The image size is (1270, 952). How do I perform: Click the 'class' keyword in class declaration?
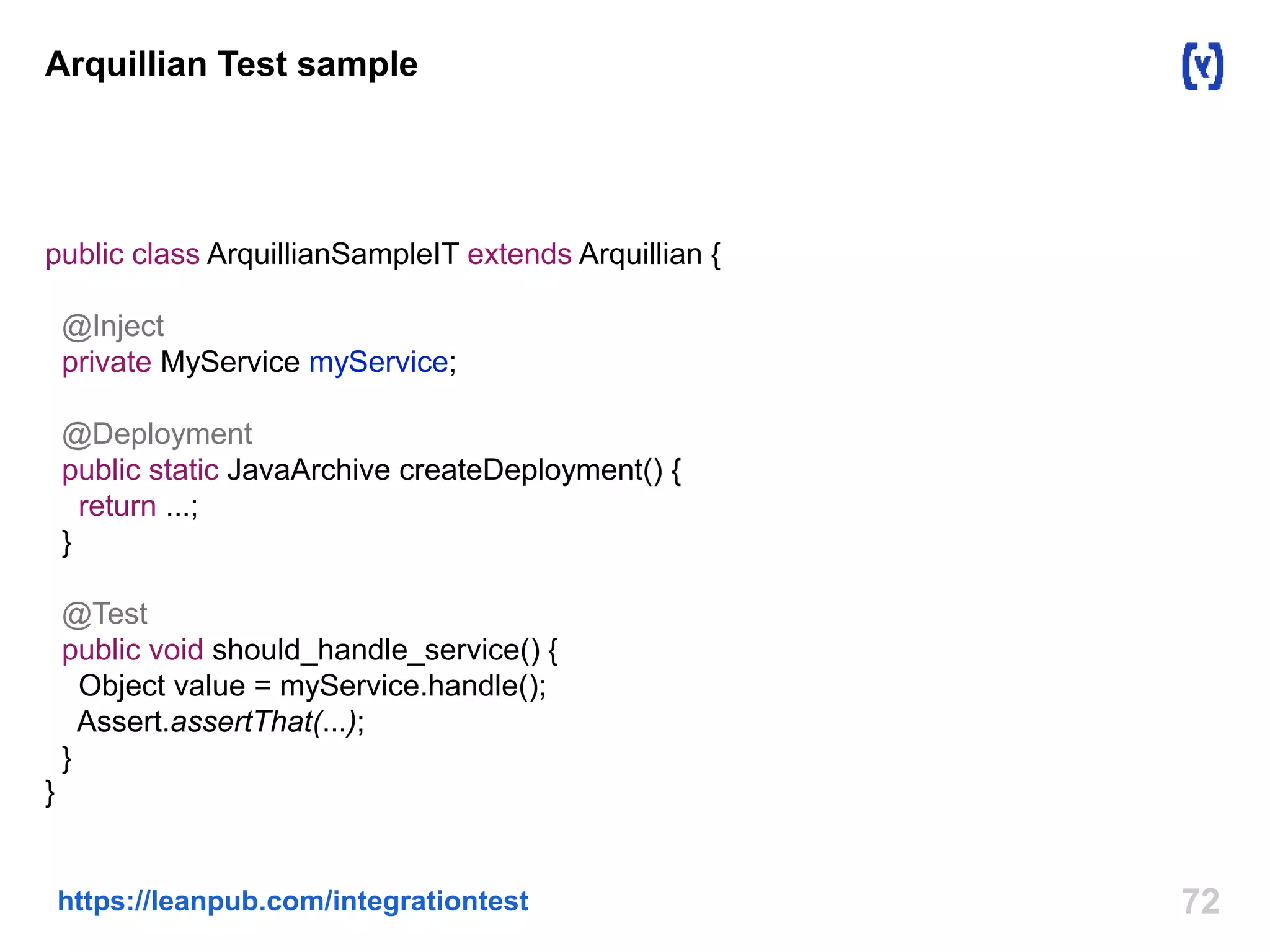tap(166, 254)
